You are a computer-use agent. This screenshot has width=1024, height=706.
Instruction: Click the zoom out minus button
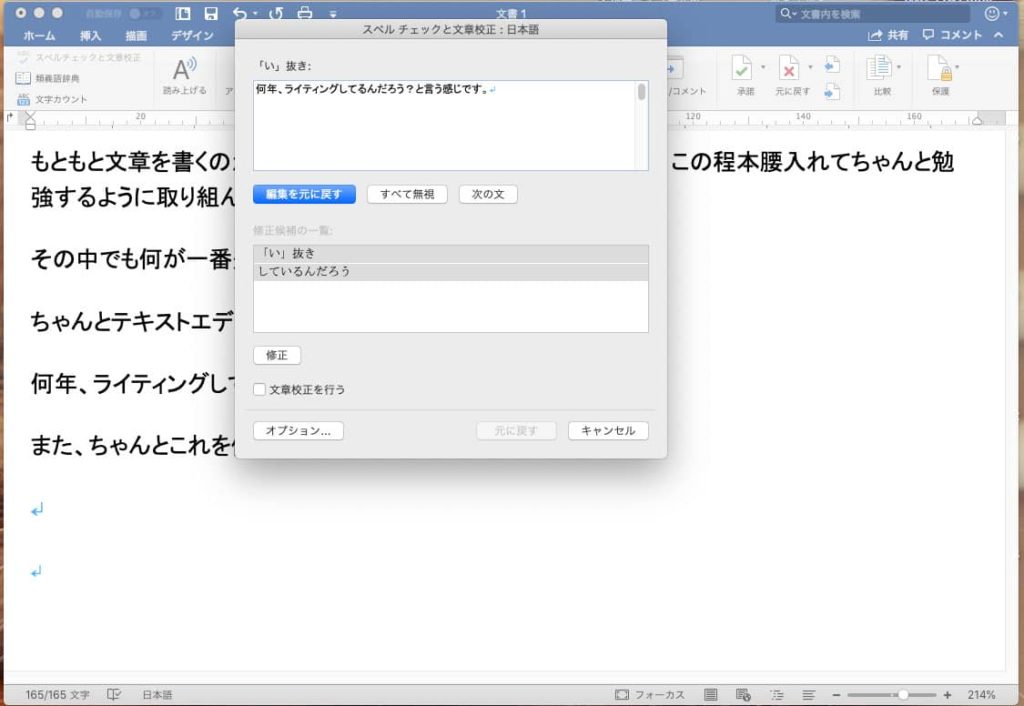coord(837,695)
